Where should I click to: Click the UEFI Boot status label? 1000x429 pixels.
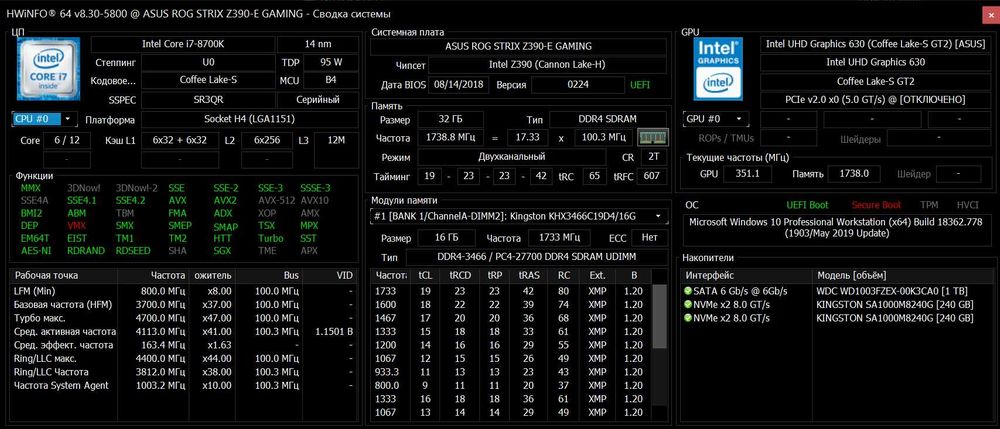(x=807, y=205)
